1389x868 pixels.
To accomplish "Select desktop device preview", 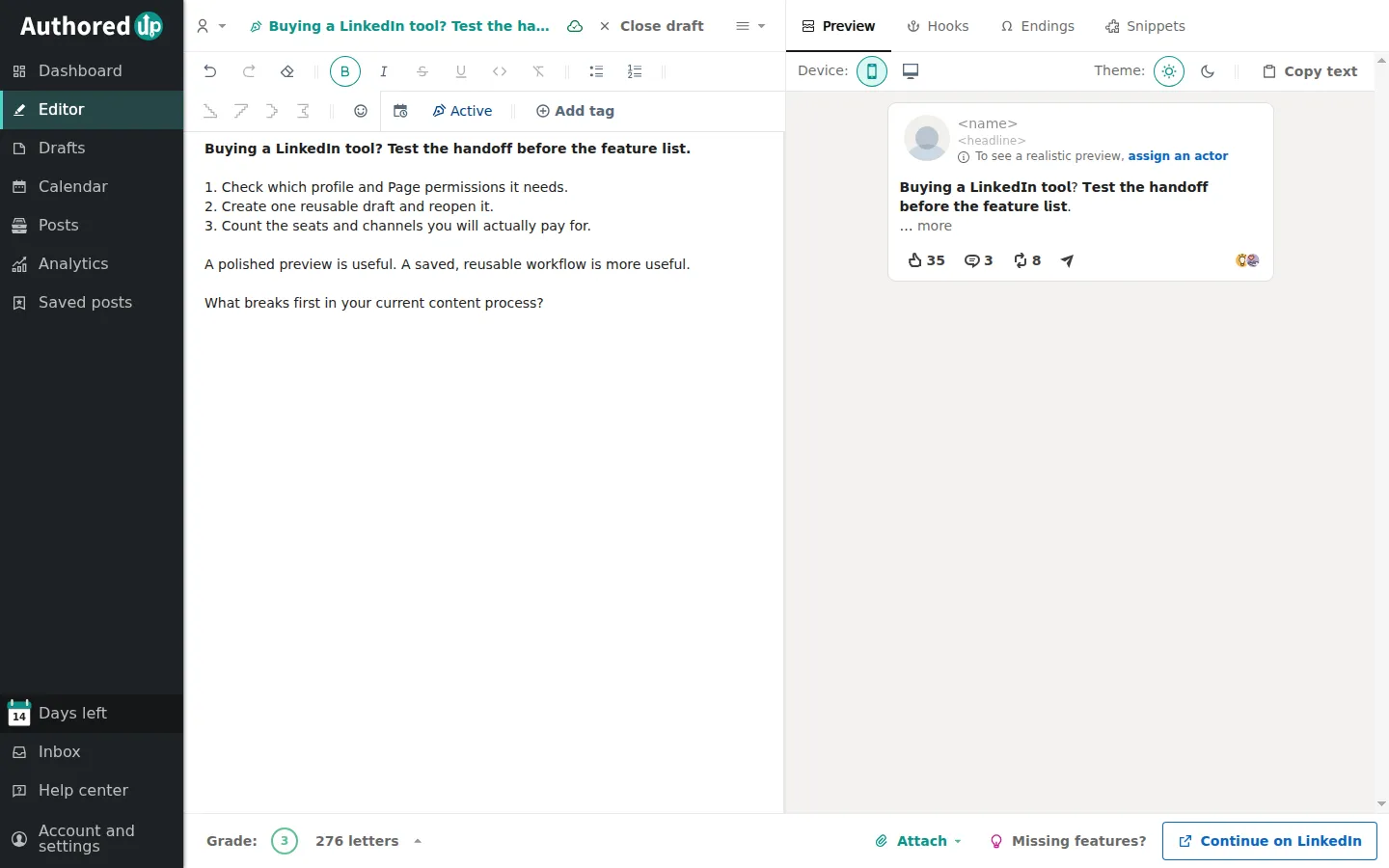I will point(911,71).
